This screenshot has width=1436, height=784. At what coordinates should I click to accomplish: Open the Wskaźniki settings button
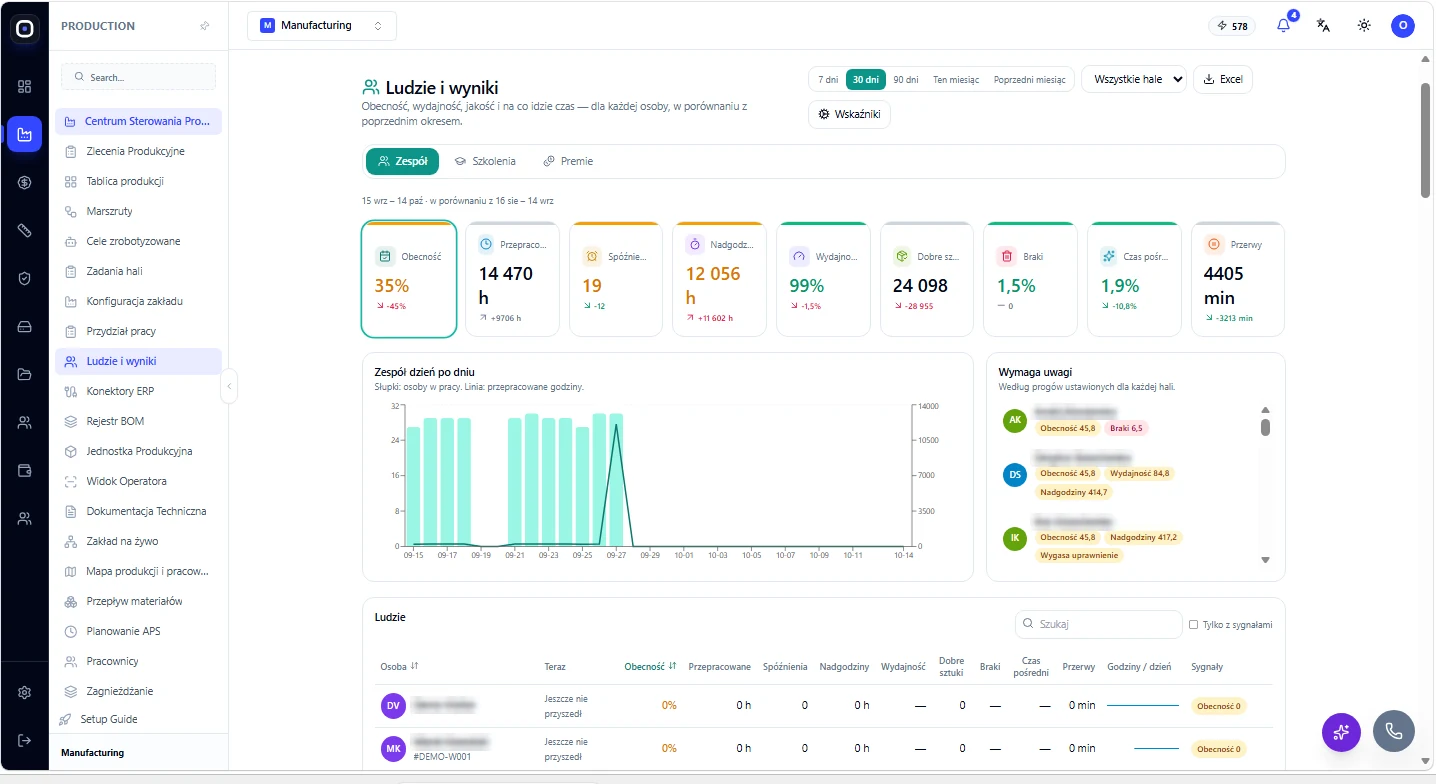[849, 115]
